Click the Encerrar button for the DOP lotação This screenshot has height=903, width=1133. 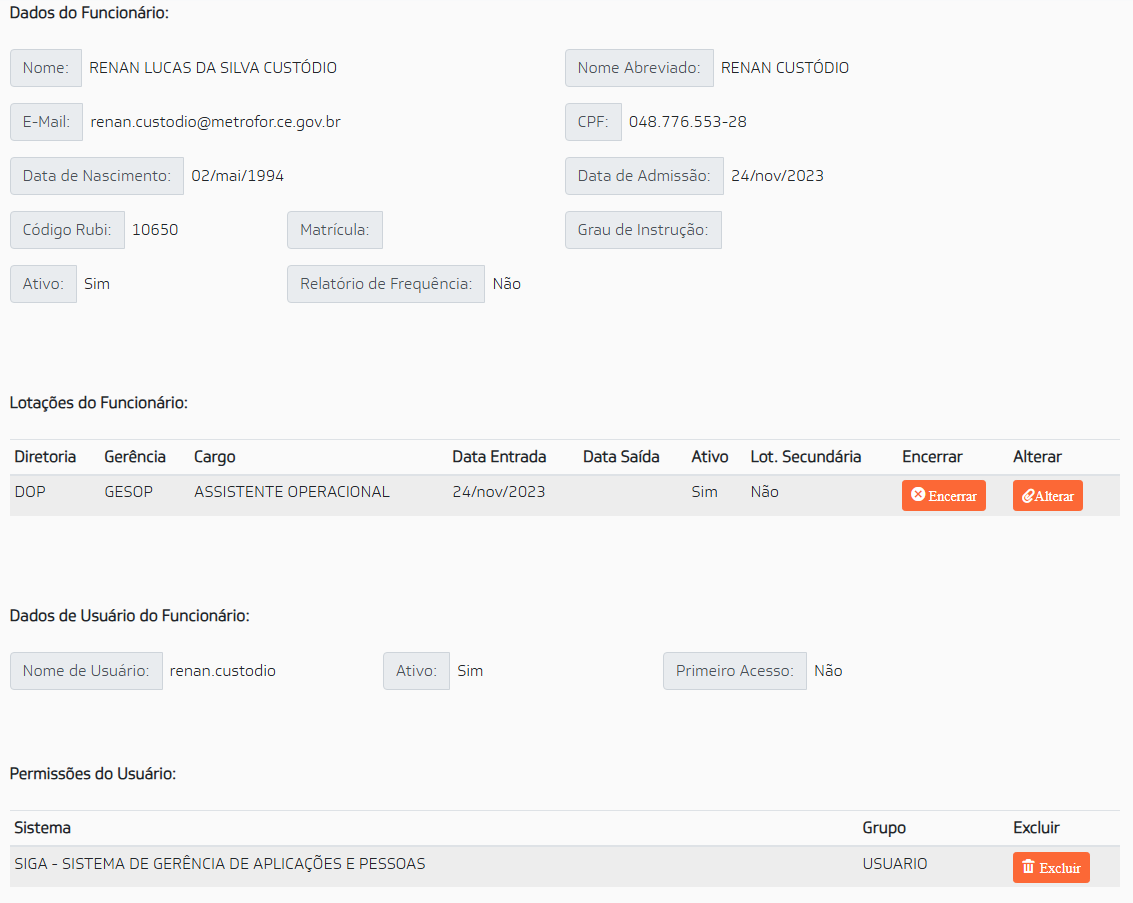pos(943,496)
